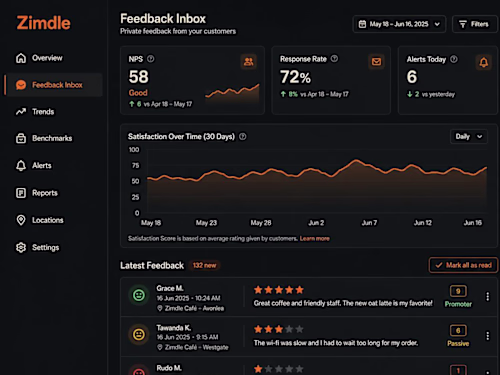Click the Reports document icon
This screenshot has height=375, width=500.
[21, 193]
